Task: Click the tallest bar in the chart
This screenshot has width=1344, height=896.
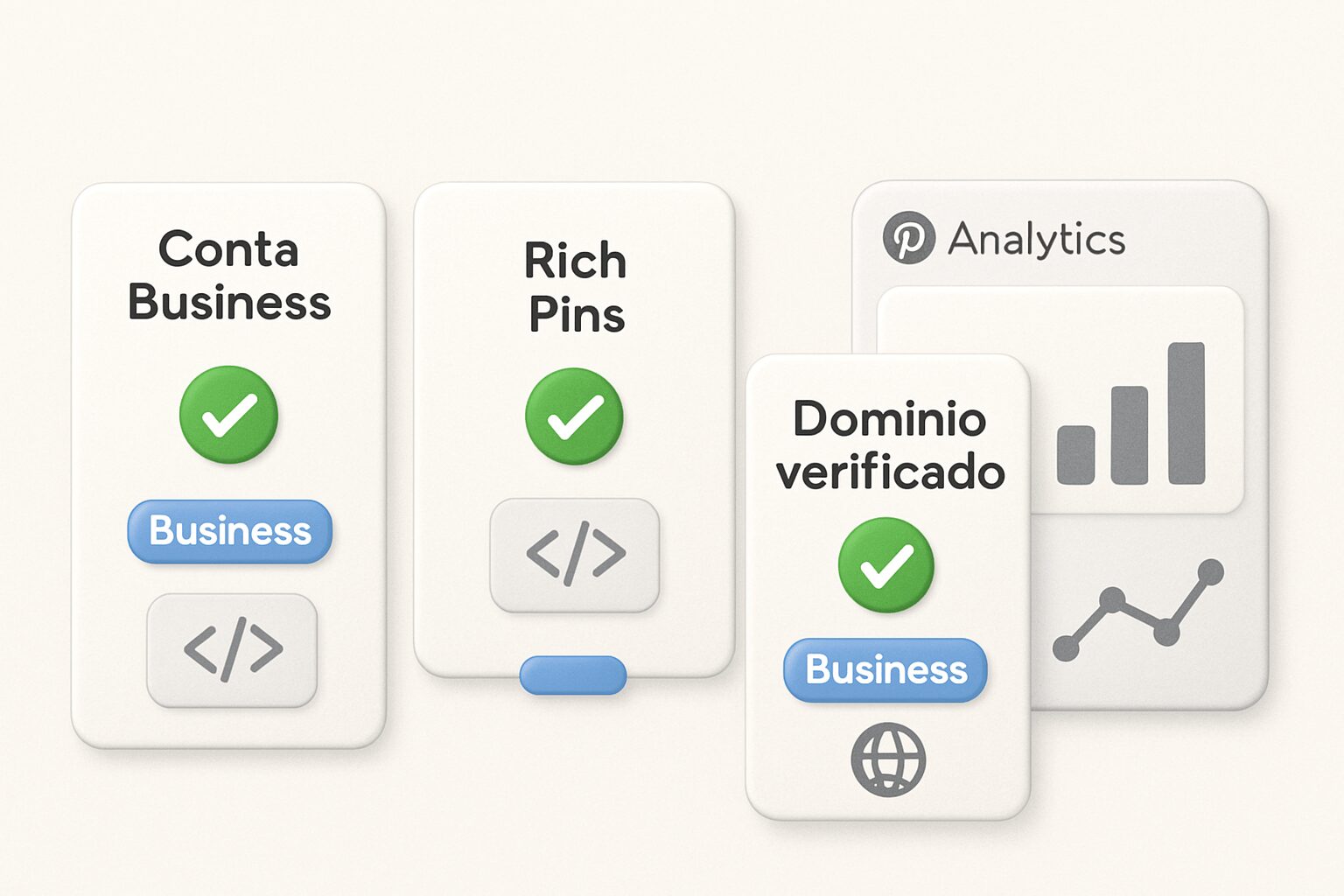Action: coord(1186,413)
